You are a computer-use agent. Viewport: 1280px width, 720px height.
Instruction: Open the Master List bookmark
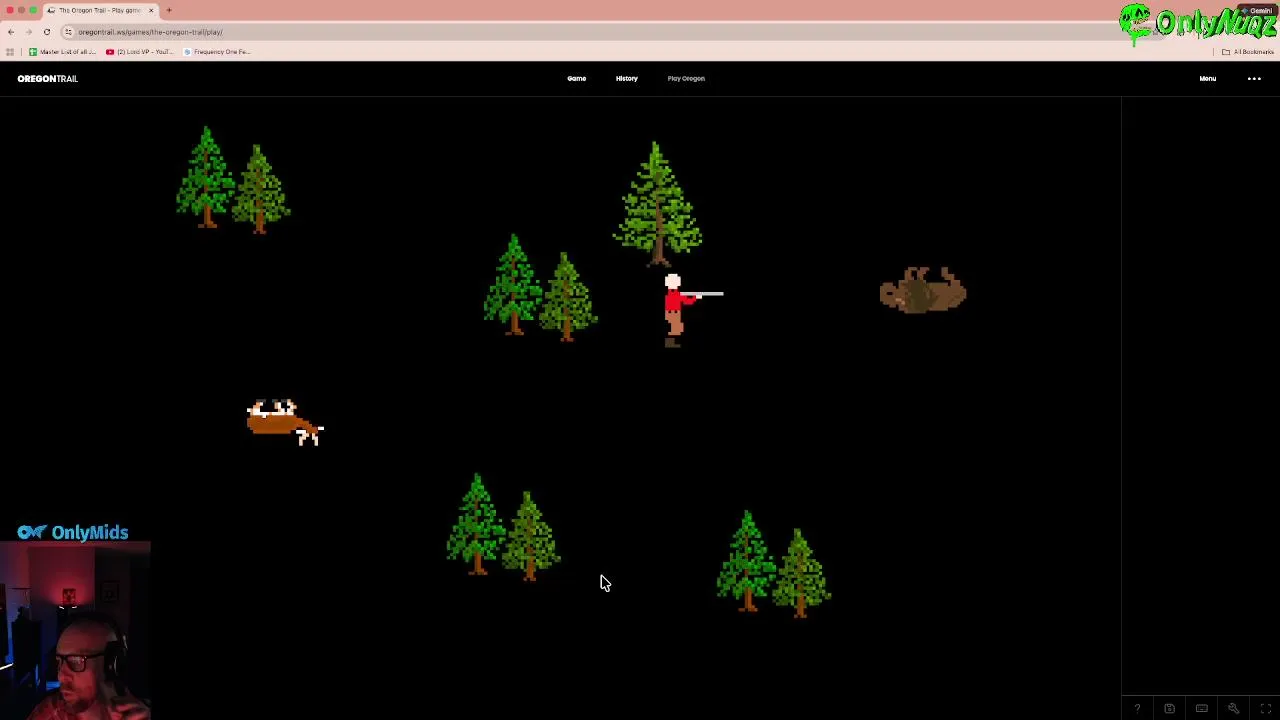tap(62, 52)
